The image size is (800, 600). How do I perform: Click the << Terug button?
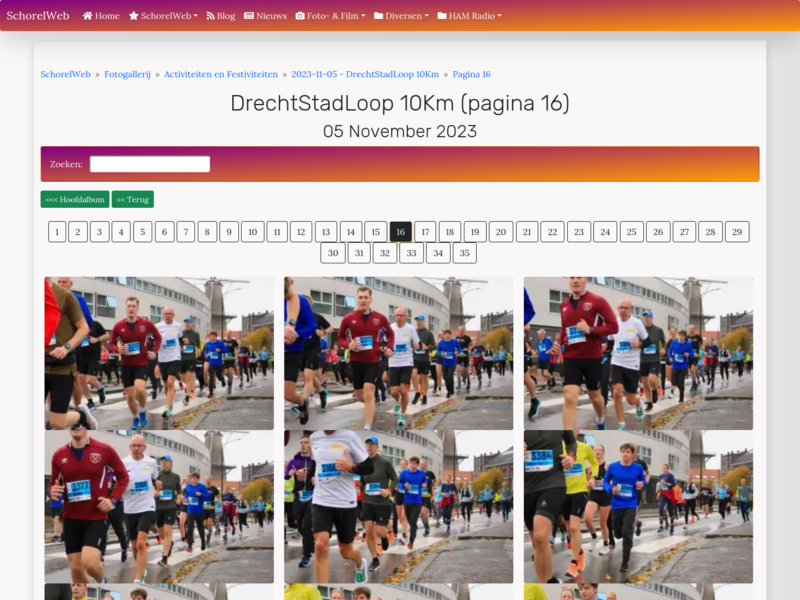[x=133, y=199]
